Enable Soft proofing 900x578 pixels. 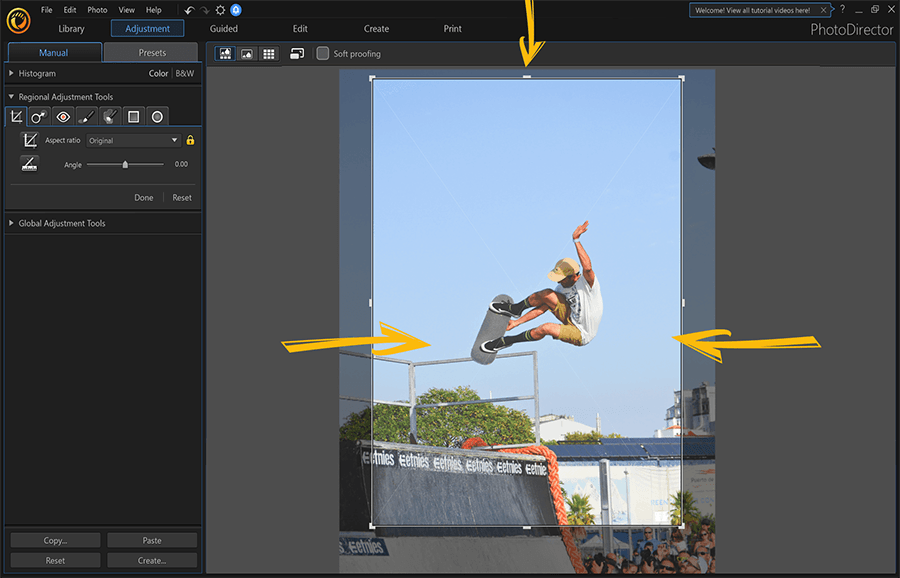(323, 53)
